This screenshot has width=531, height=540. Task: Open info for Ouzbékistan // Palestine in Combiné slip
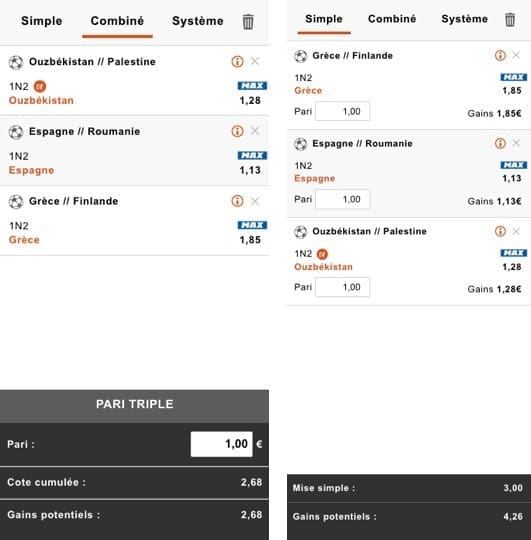pyautogui.click(x=237, y=62)
